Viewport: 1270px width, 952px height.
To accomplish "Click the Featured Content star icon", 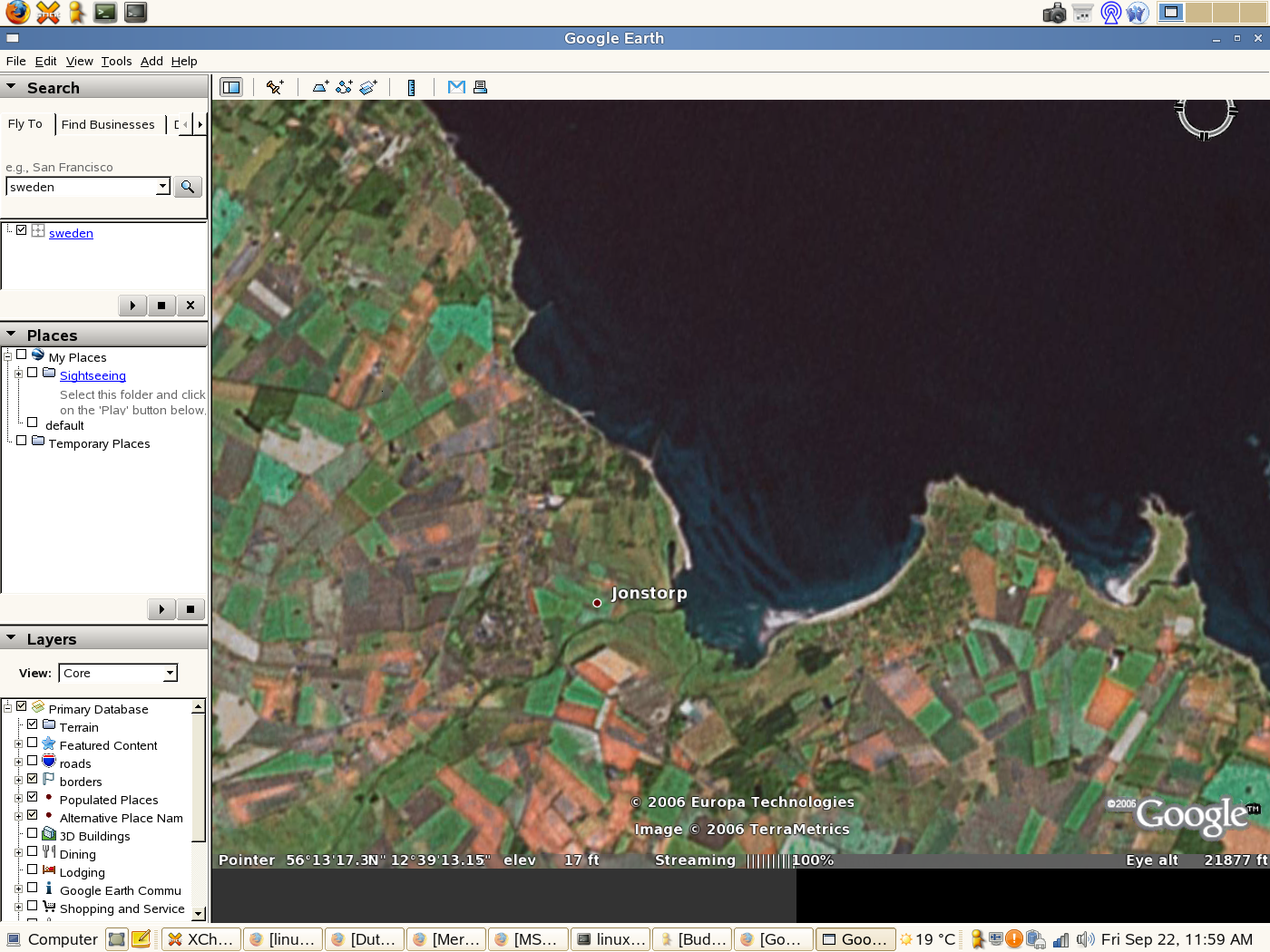I will click(x=49, y=743).
